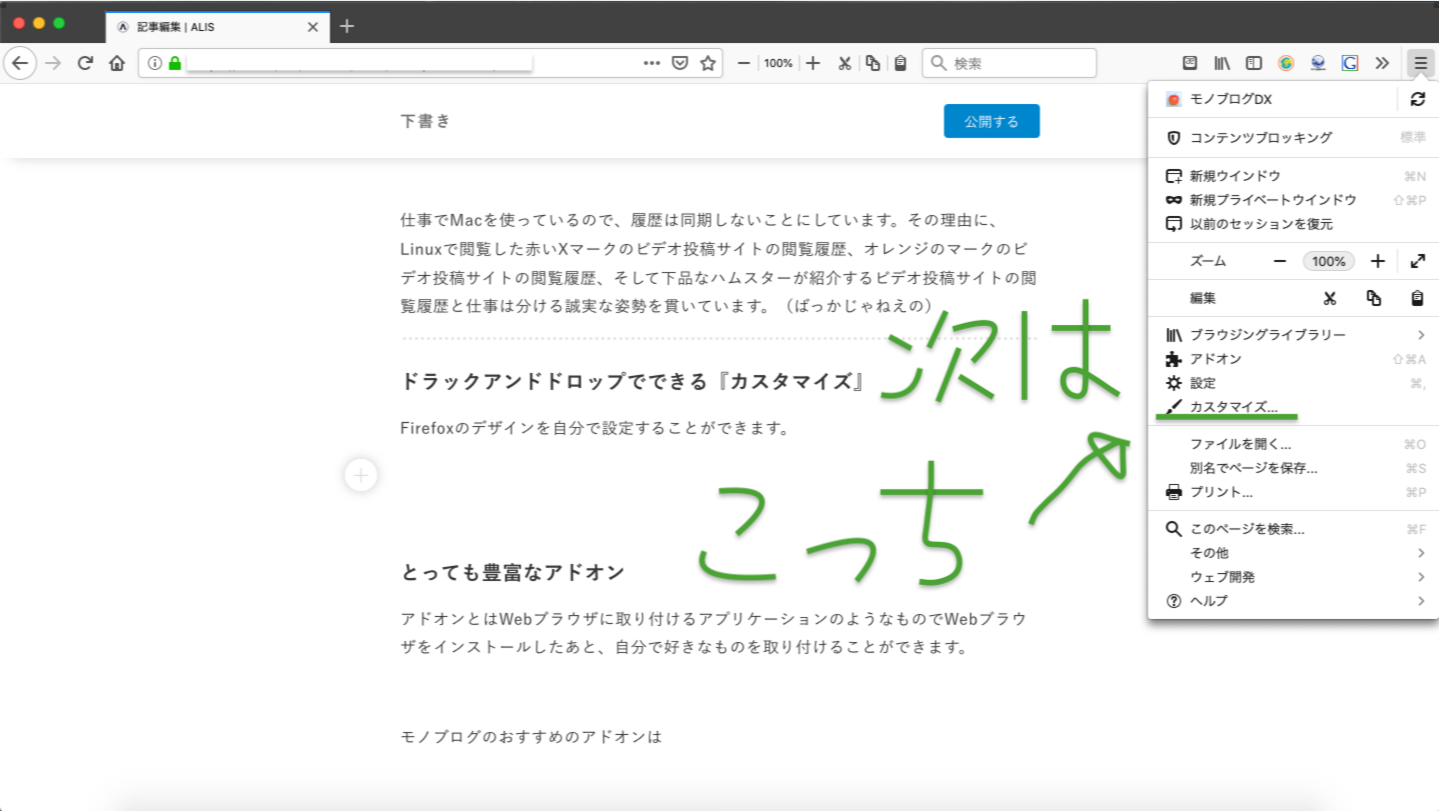Select カスタマイズ... menu item
Viewport: 1439px width, 811px height.
click(x=1233, y=407)
